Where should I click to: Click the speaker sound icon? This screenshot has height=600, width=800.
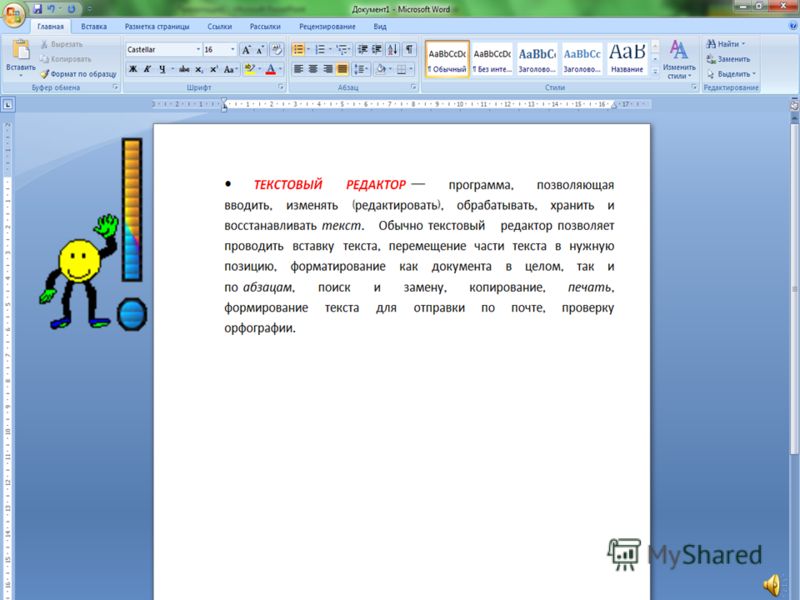click(772, 585)
